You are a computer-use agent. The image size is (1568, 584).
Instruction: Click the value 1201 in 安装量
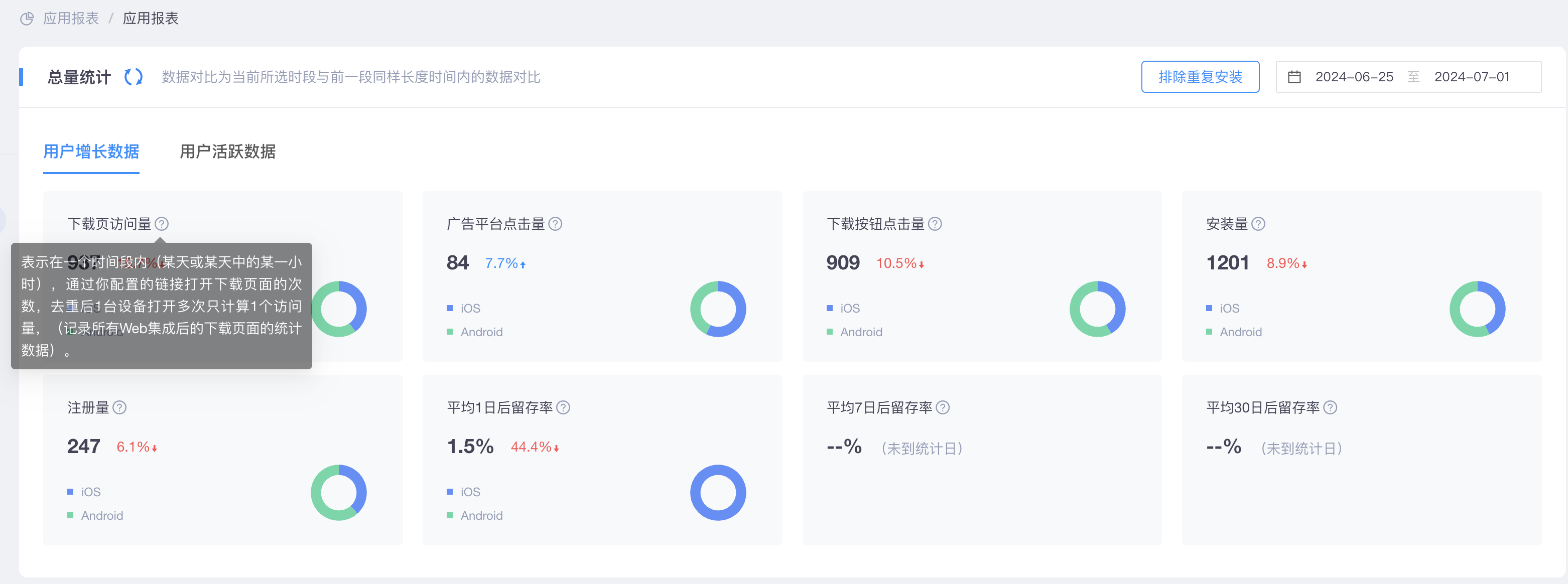pos(1227,263)
